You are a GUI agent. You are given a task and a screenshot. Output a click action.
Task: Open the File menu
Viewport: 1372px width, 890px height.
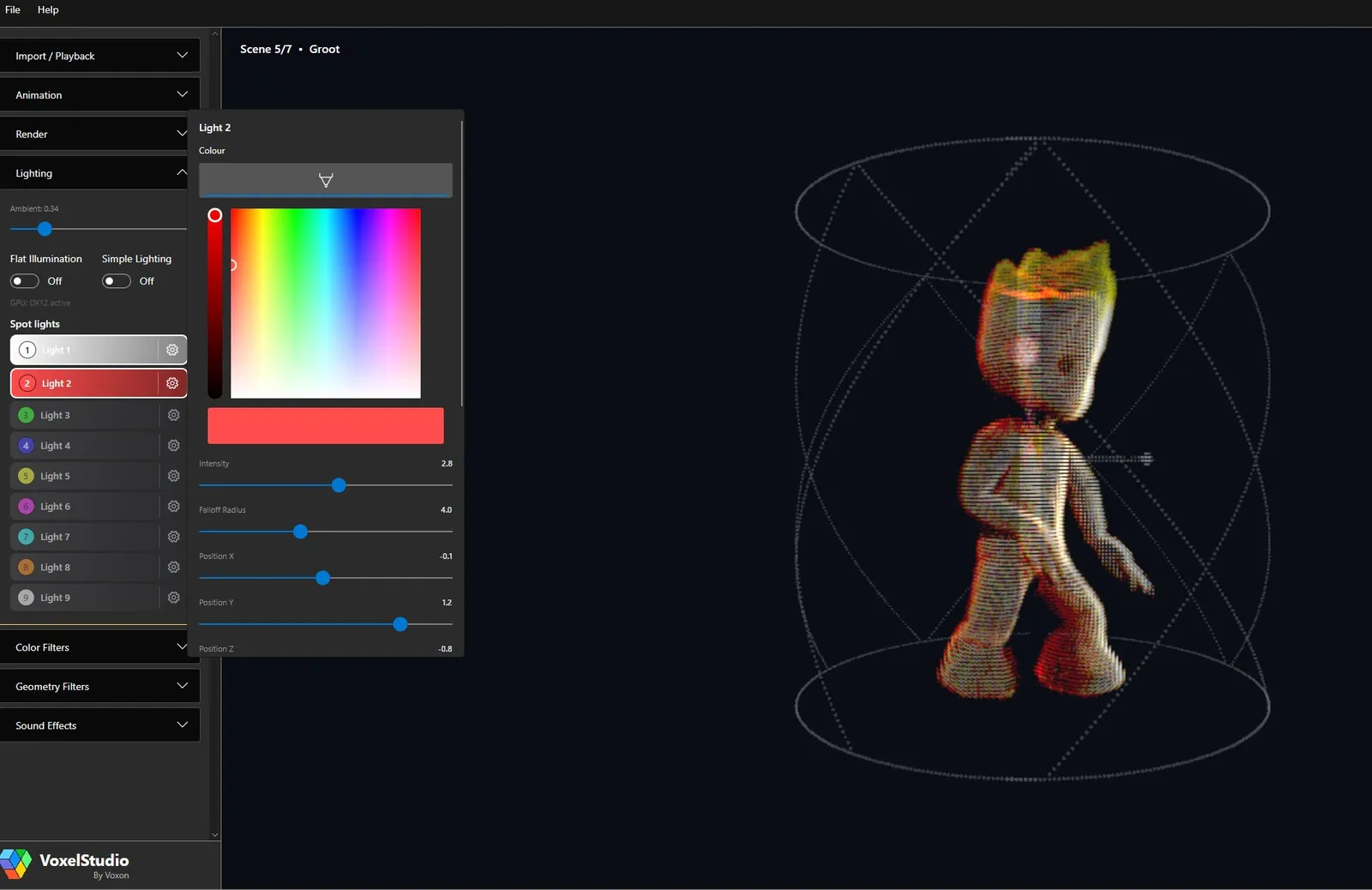[x=13, y=9]
